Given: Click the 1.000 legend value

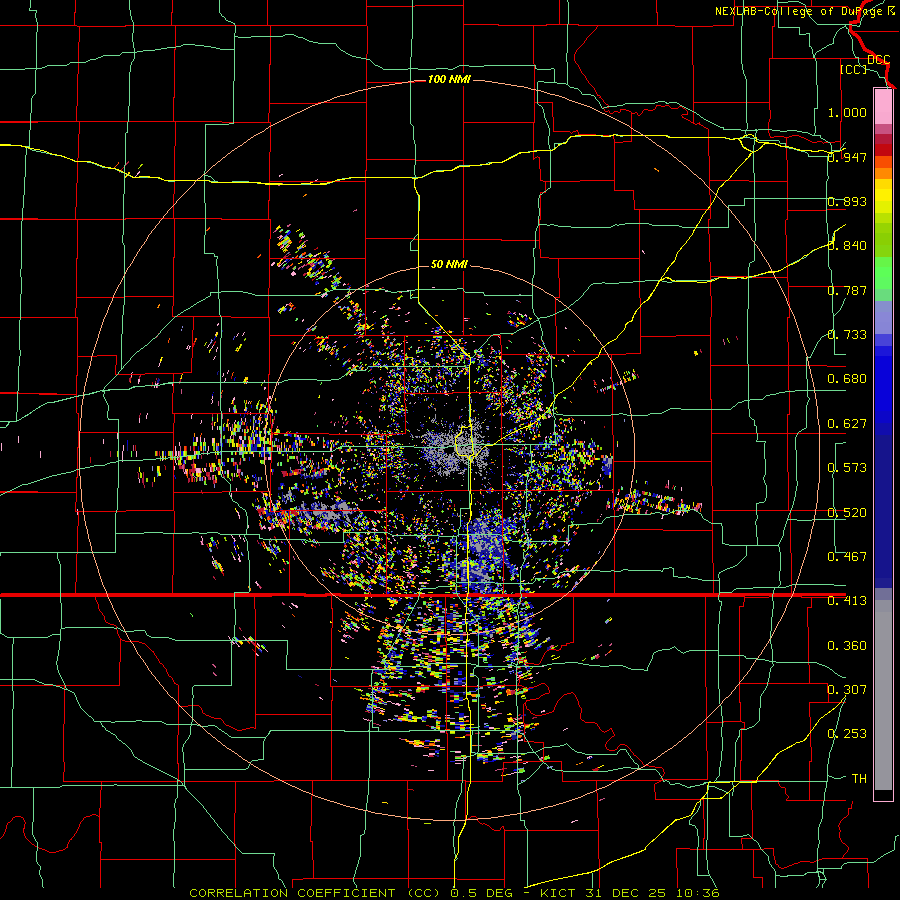Looking at the screenshot, I should pos(847,112).
